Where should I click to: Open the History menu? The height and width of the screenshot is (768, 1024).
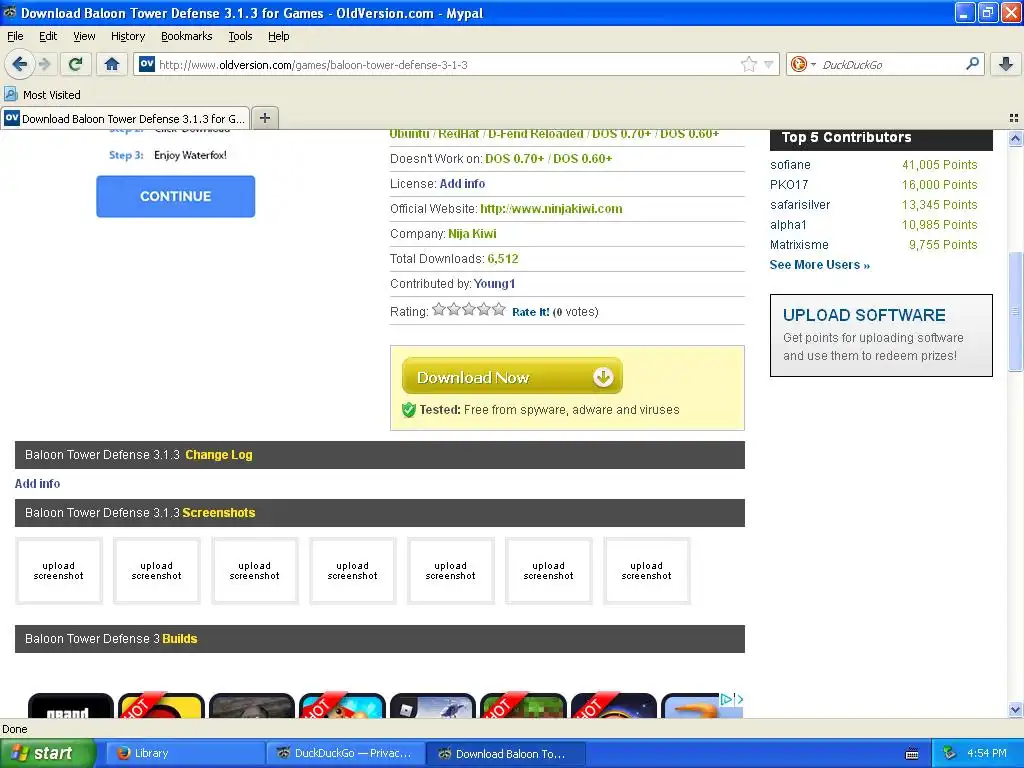pos(127,36)
